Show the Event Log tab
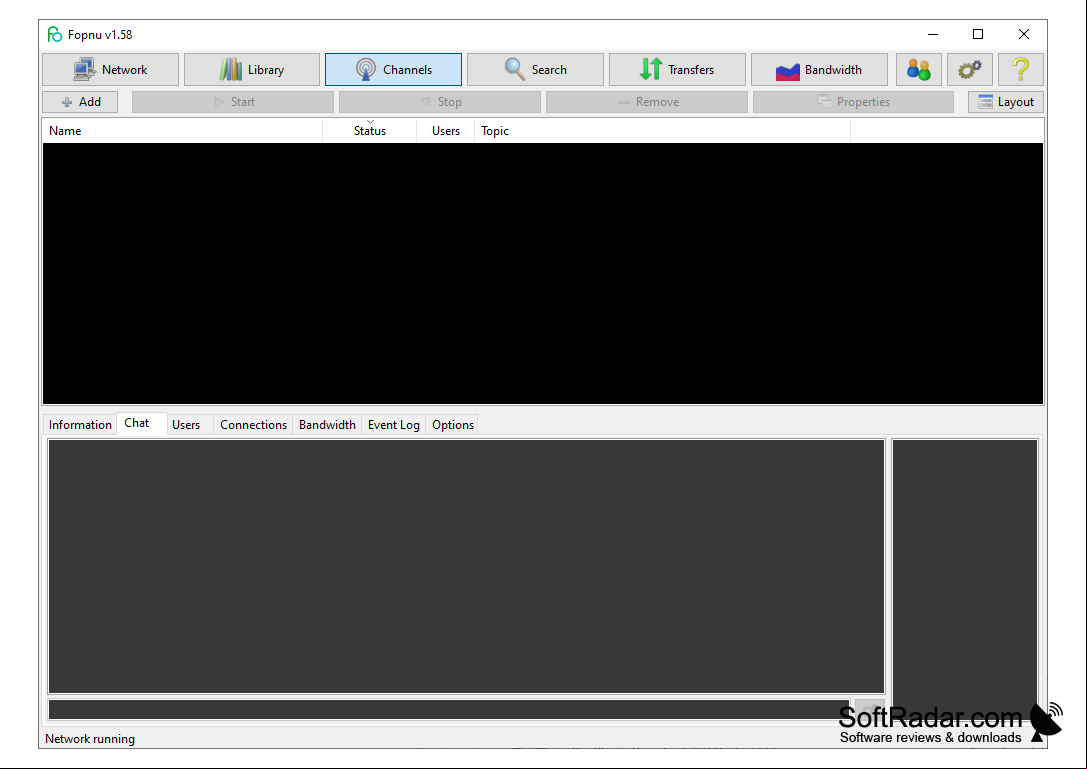Screen dimensions: 1087x769 pyautogui.click(x=394, y=424)
